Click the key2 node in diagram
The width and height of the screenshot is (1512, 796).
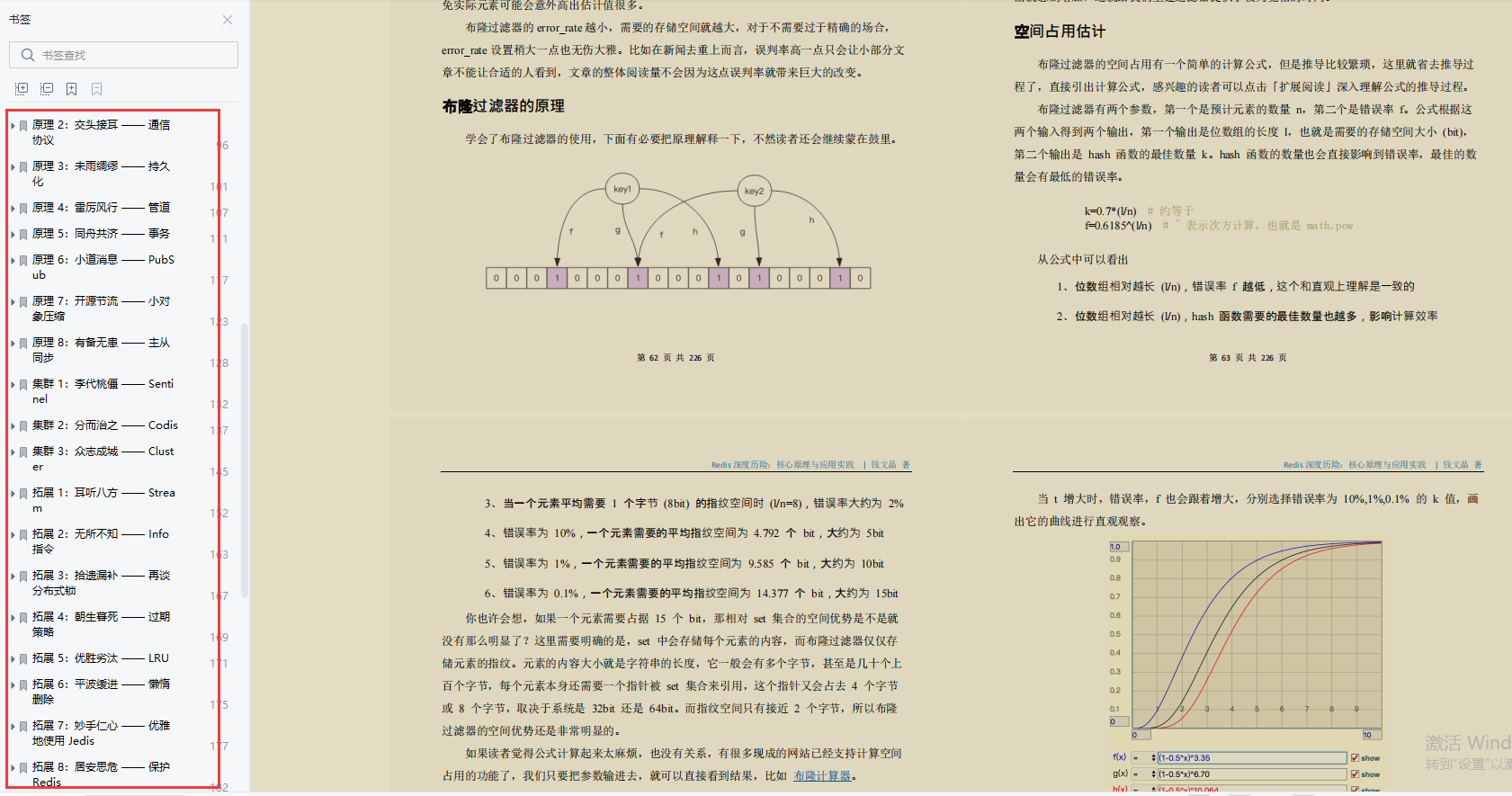click(754, 191)
